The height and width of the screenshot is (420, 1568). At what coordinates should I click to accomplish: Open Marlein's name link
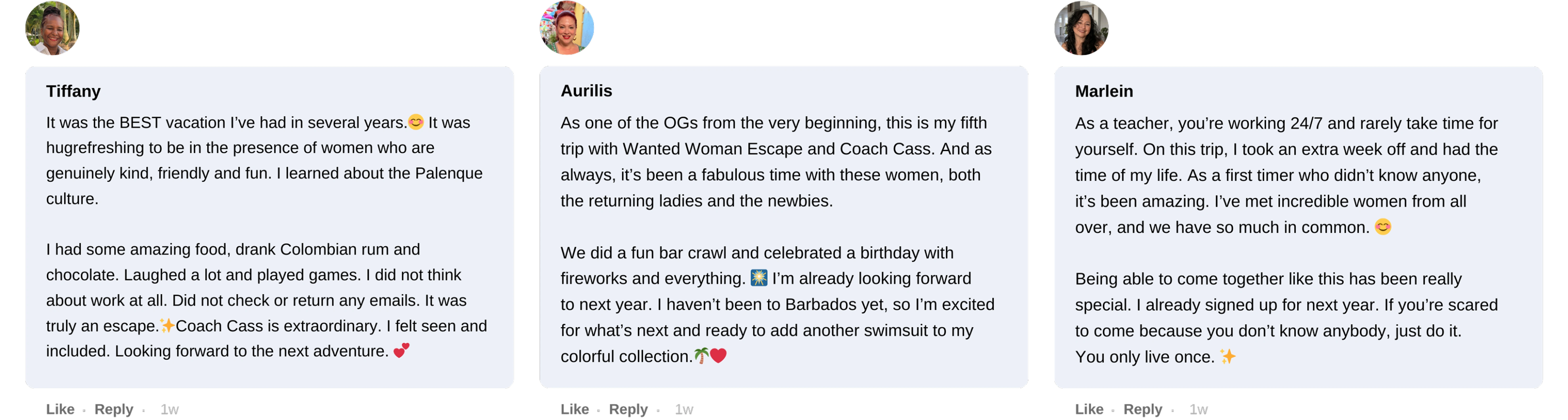(x=1104, y=91)
